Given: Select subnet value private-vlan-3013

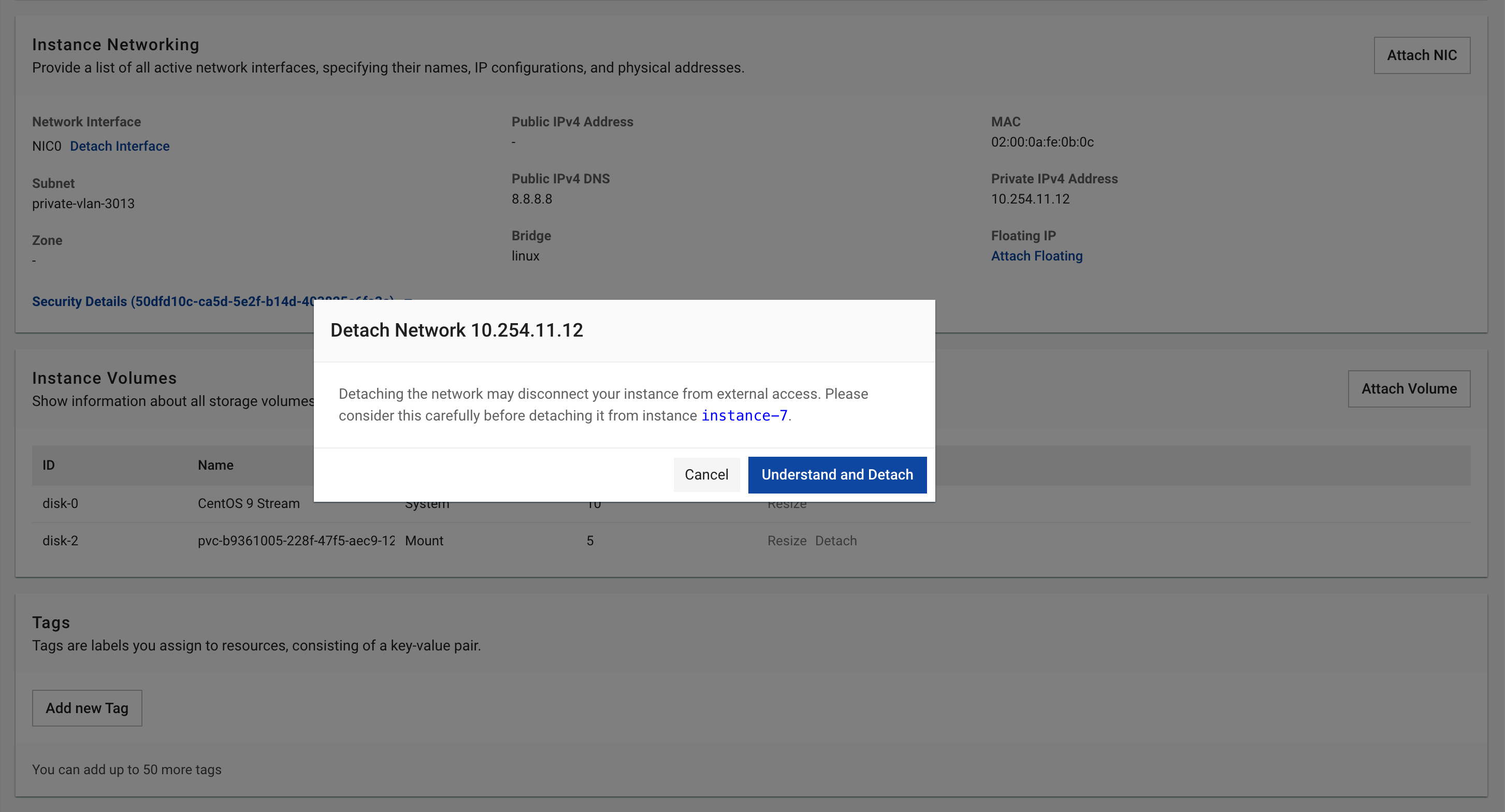Looking at the screenshot, I should [83, 204].
